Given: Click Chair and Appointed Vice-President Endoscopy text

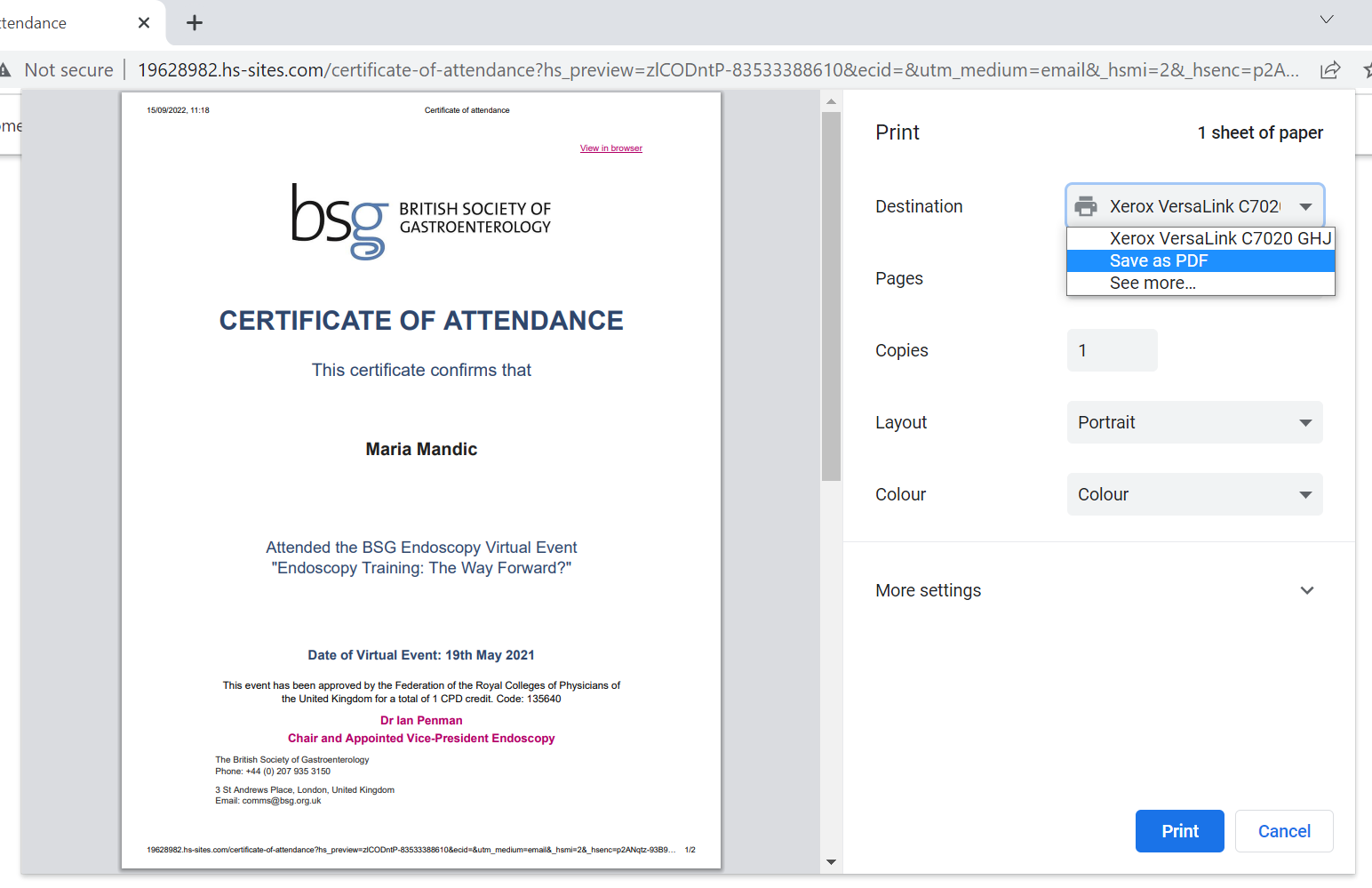Looking at the screenshot, I should point(421,739).
